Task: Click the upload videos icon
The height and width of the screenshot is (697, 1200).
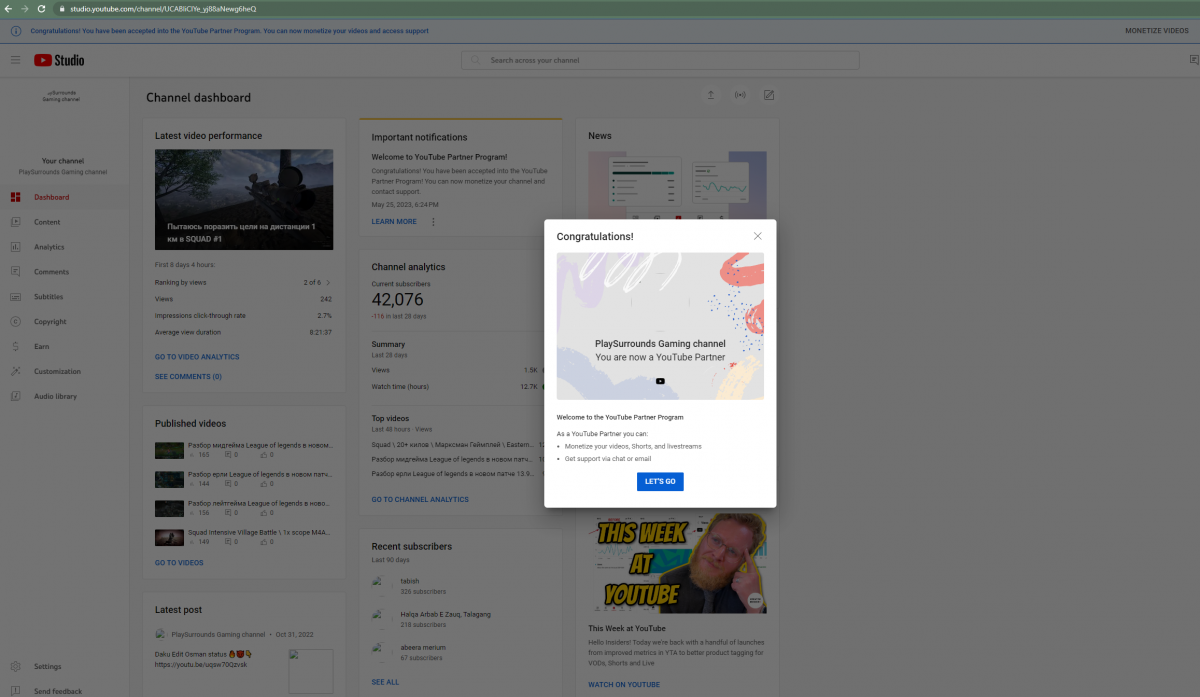Action: 710,96
